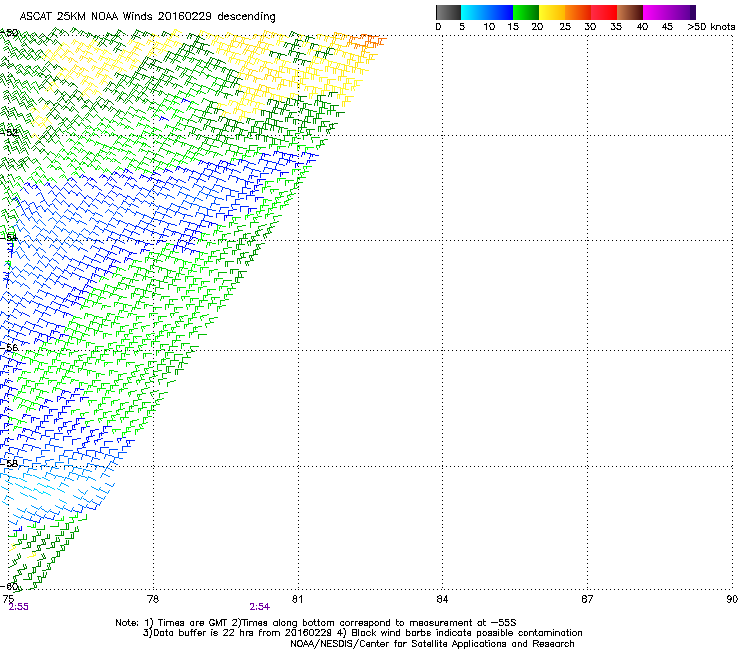
Task: Click the legend label '40'
Action: pyautogui.click(x=642, y=27)
